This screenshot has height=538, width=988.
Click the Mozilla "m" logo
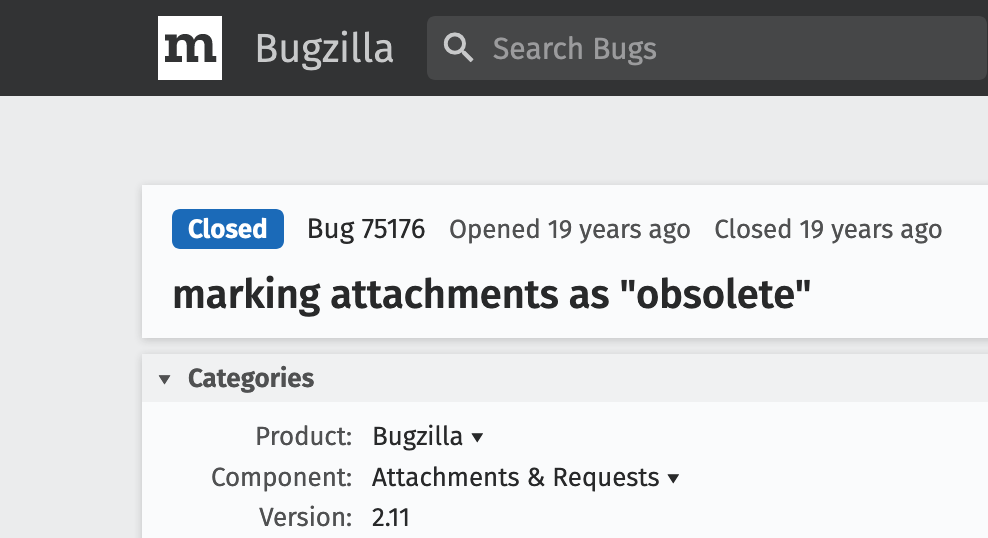(190, 48)
